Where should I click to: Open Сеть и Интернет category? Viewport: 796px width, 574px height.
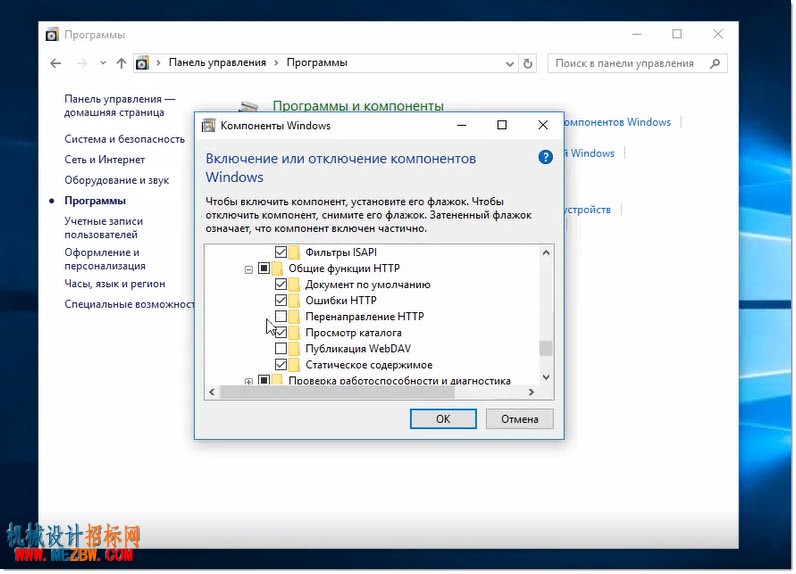coord(105,160)
